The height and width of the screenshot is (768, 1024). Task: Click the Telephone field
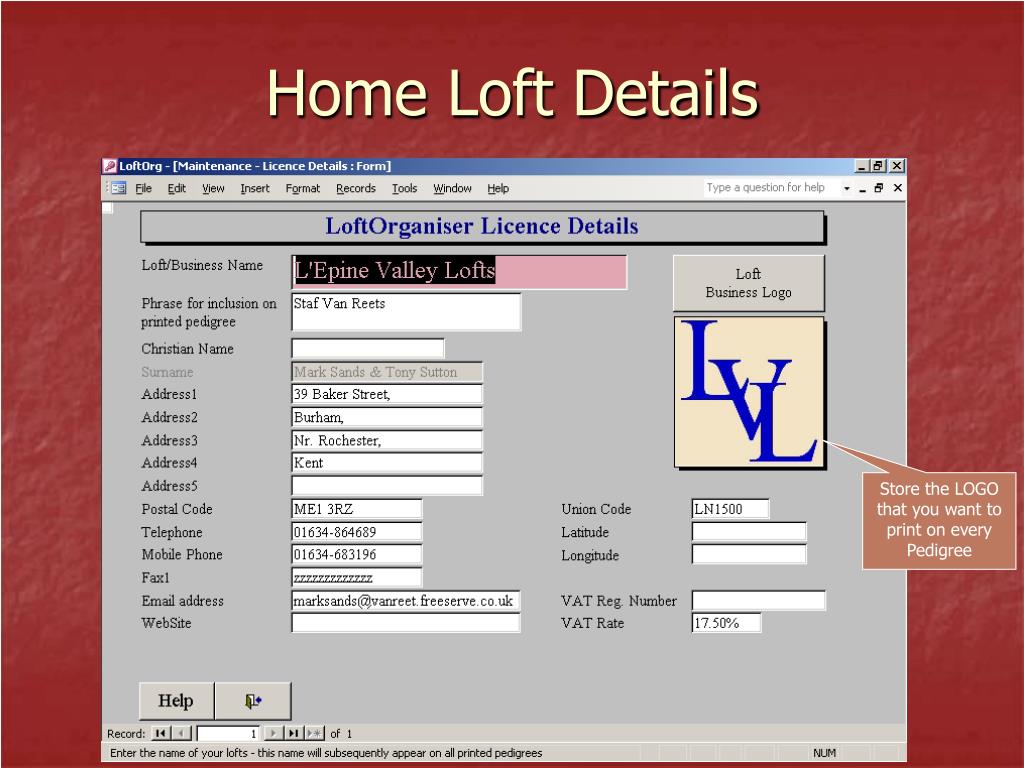tap(357, 532)
